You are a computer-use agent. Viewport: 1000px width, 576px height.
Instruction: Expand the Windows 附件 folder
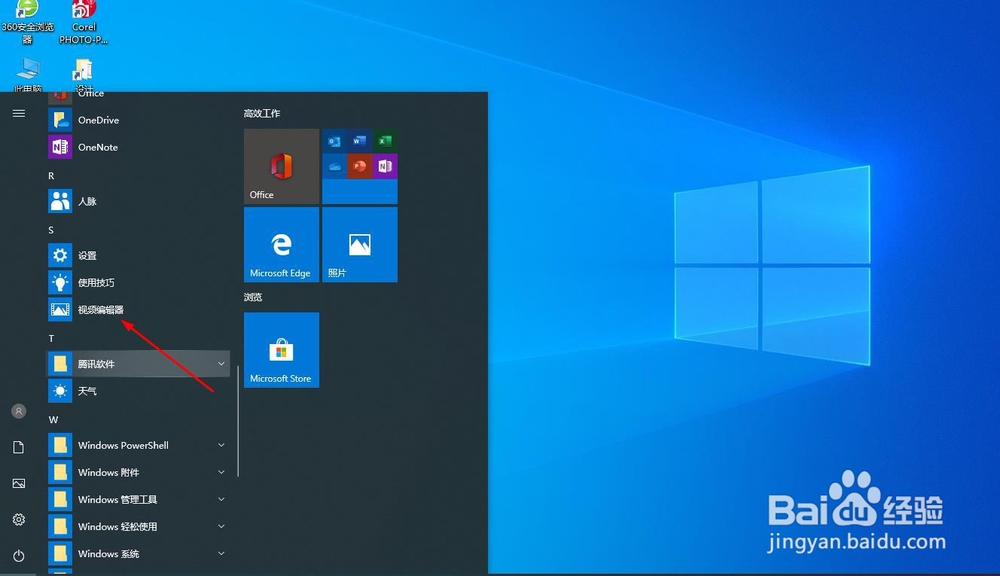(x=221, y=472)
